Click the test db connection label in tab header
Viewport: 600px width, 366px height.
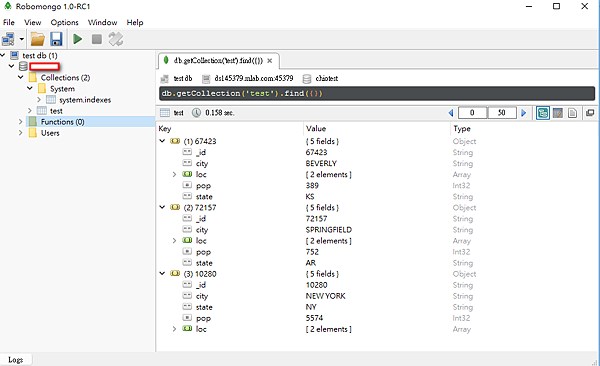click(x=183, y=78)
